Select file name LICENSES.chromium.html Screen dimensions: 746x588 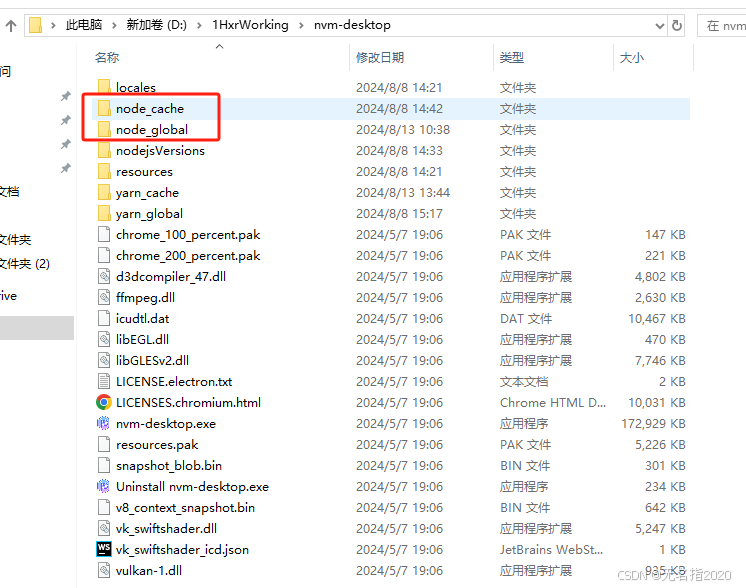[188, 402]
